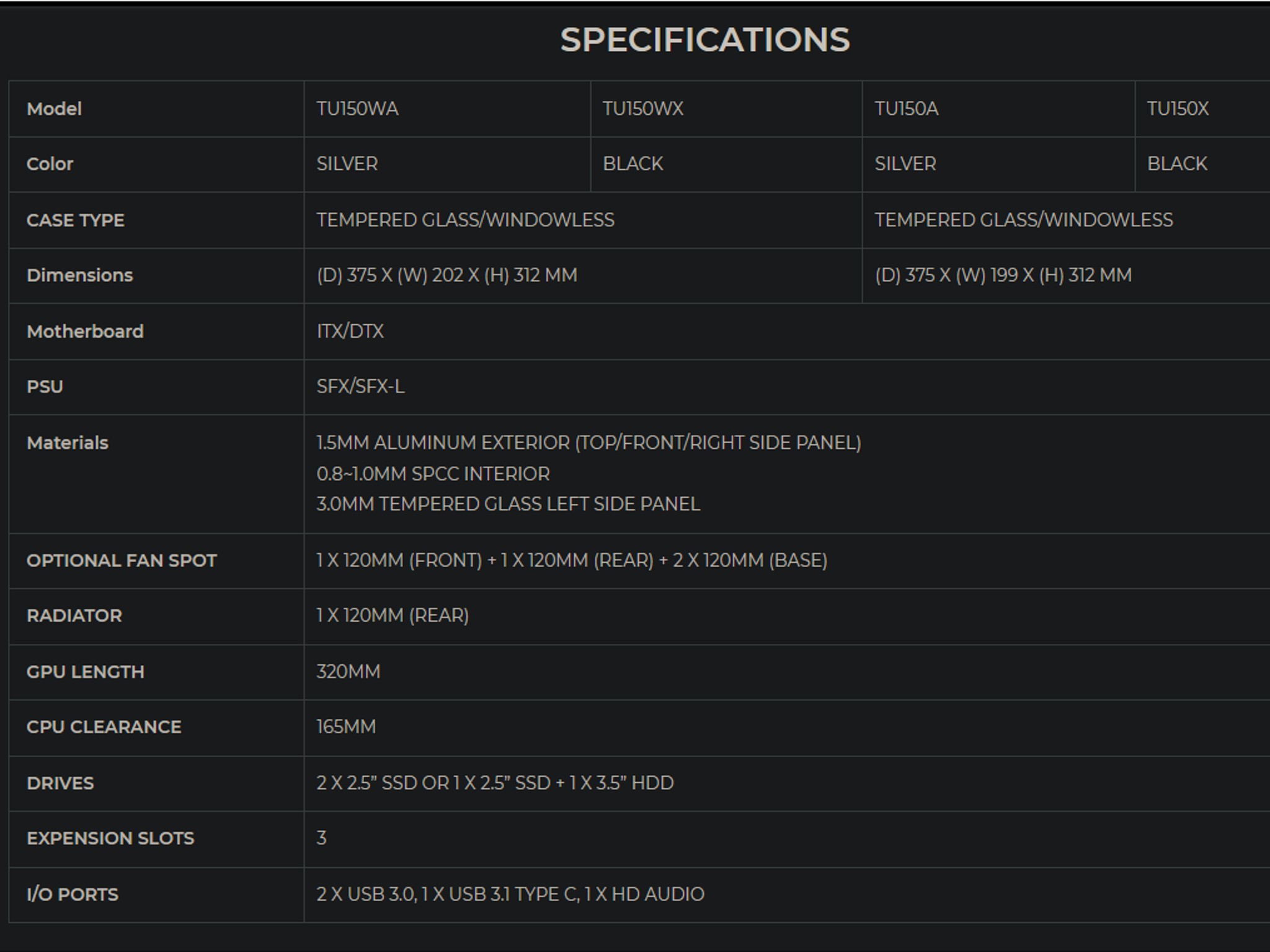The width and height of the screenshot is (1270, 952).
Task: Click the optional fan spot value
Action: coord(572,560)
